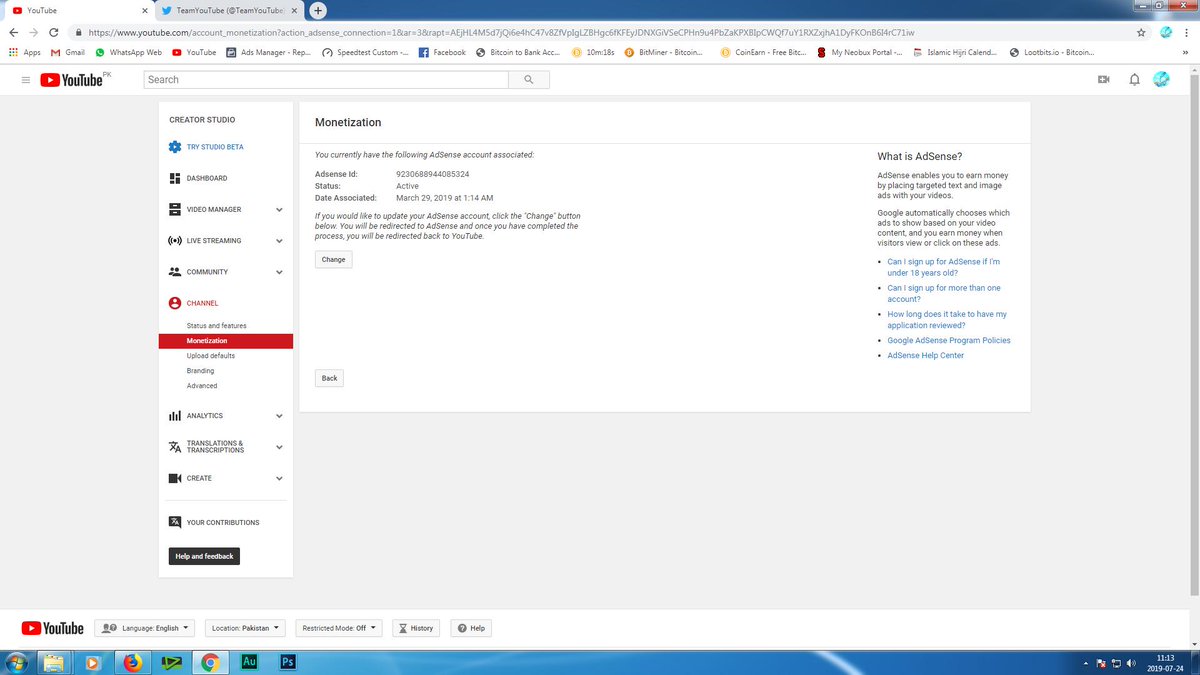Click the search magnifier button
This screenshot has height=675, width=1200.
point(528,80)
